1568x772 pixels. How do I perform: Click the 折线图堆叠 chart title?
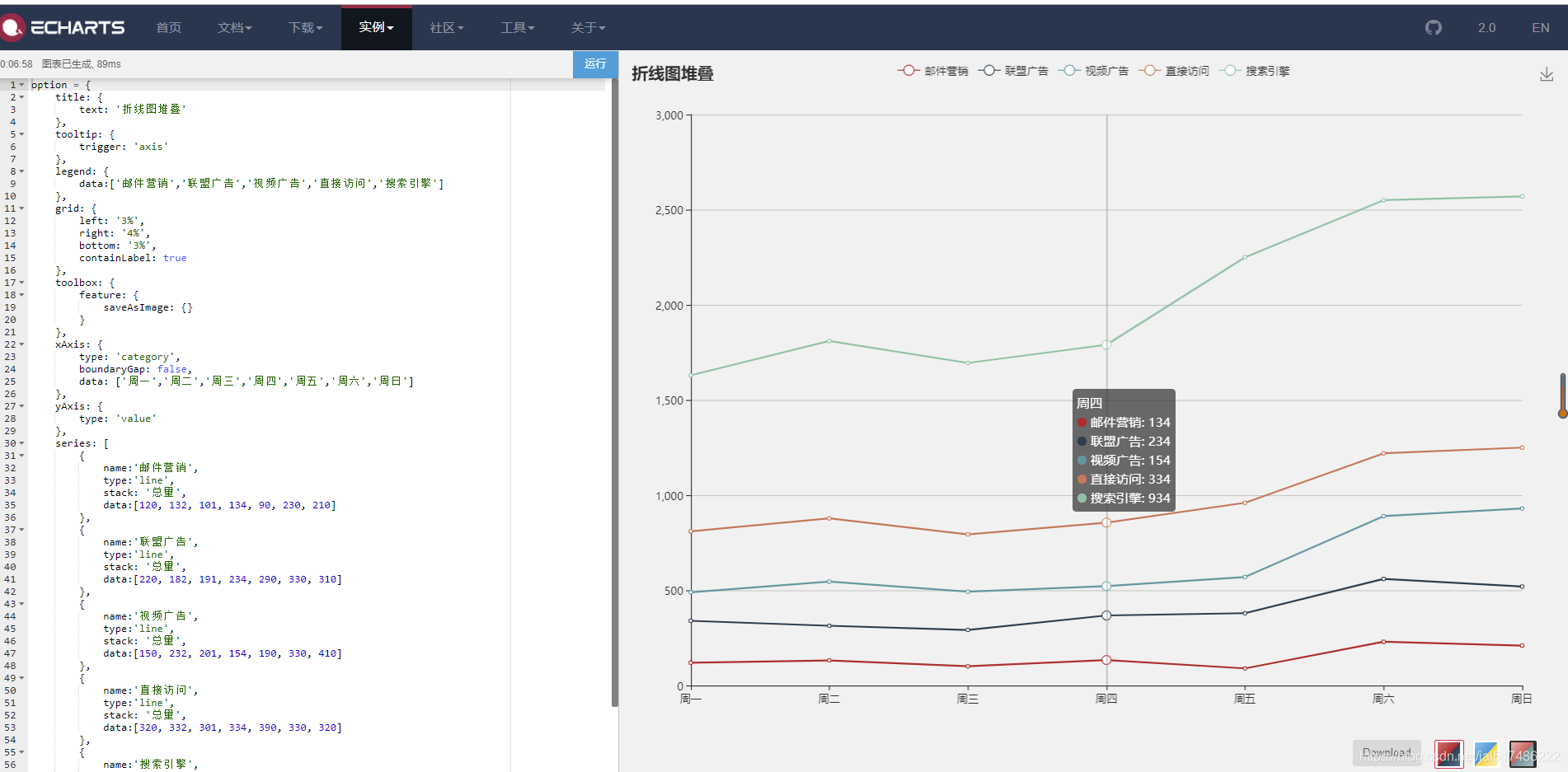click(x=673, y=73)
